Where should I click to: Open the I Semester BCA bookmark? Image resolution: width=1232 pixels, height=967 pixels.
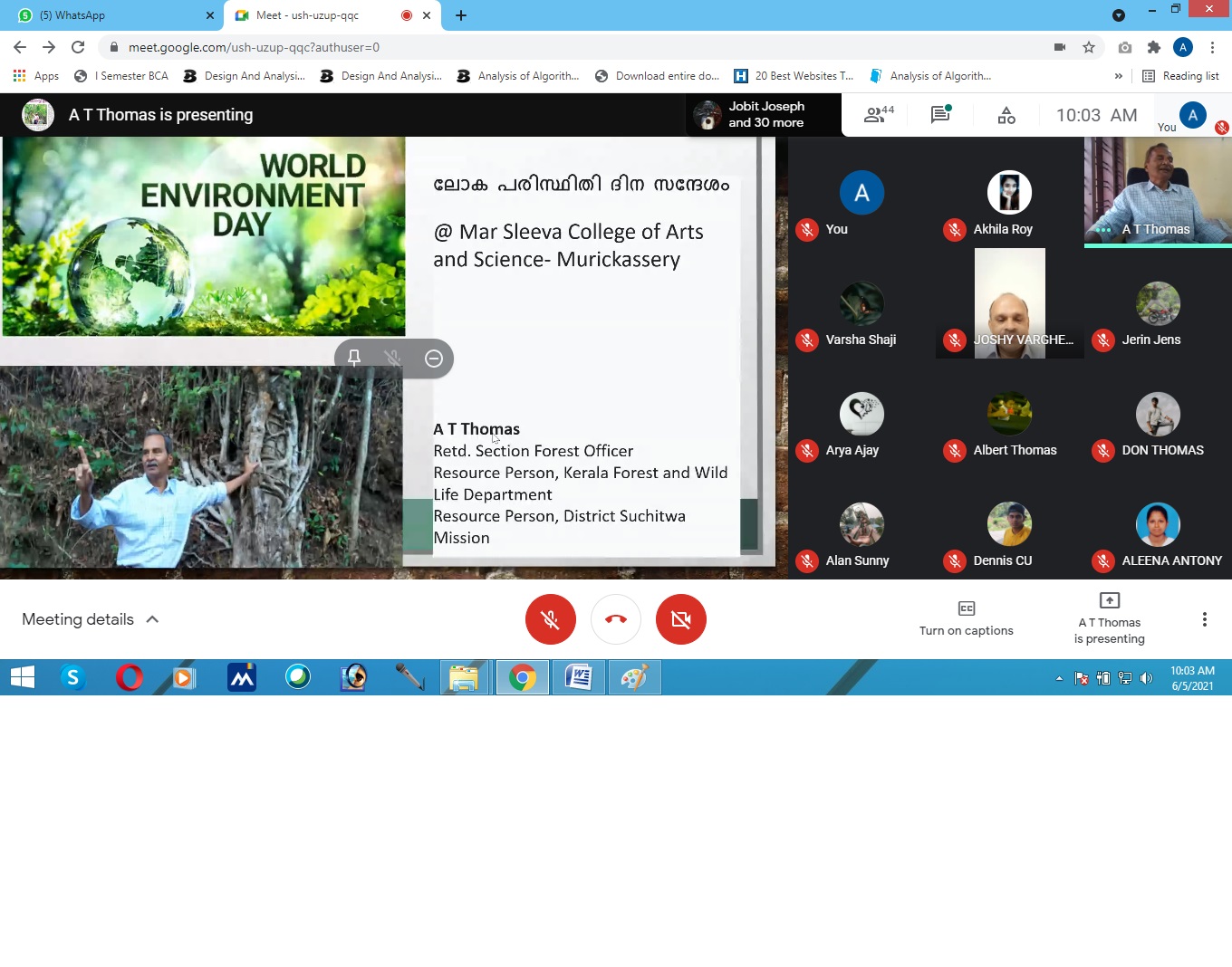tap(122, 76)
